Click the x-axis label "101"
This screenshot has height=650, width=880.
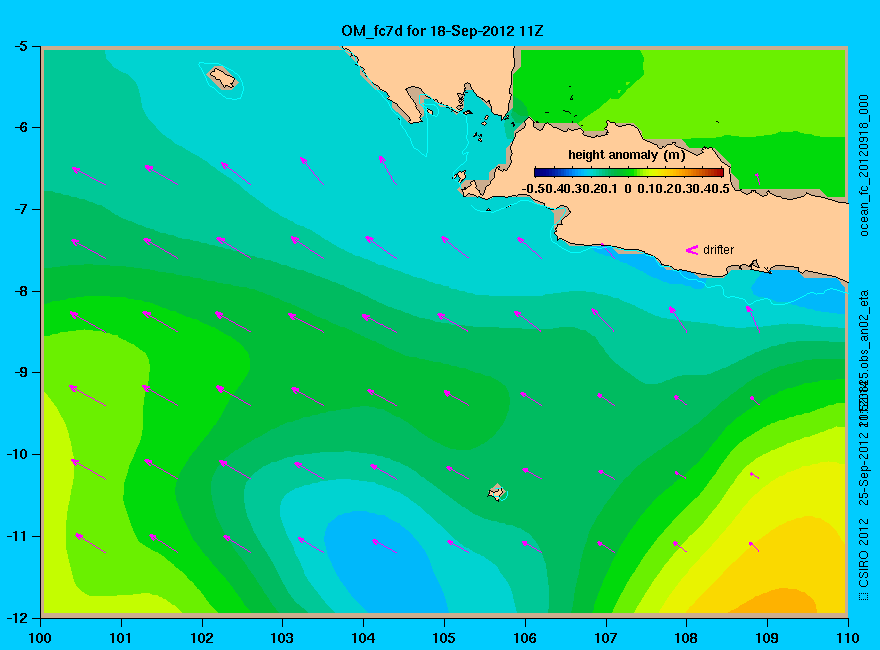click(121, 638)
